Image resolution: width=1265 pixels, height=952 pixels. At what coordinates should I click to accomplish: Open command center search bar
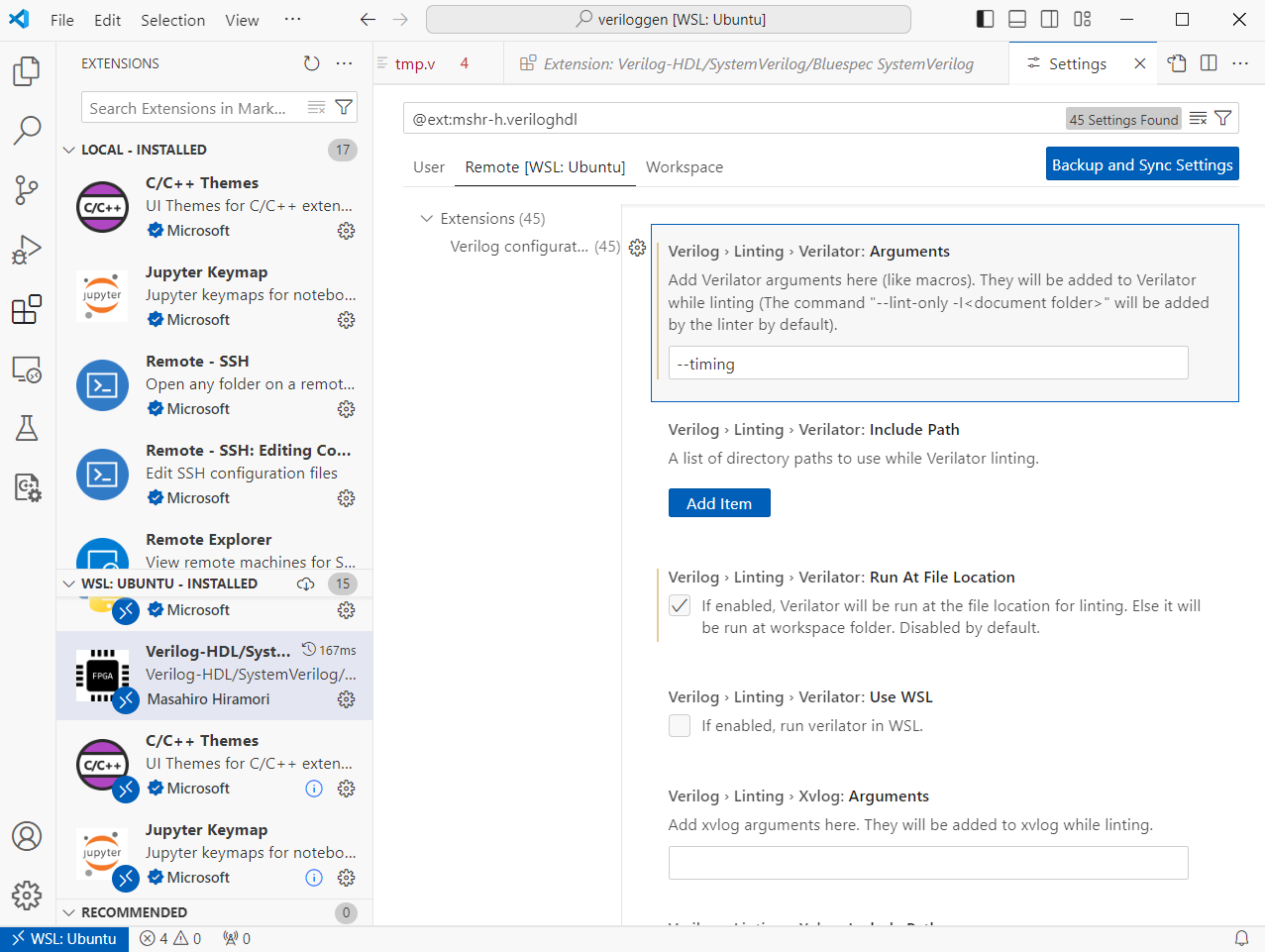pos(669,19)
